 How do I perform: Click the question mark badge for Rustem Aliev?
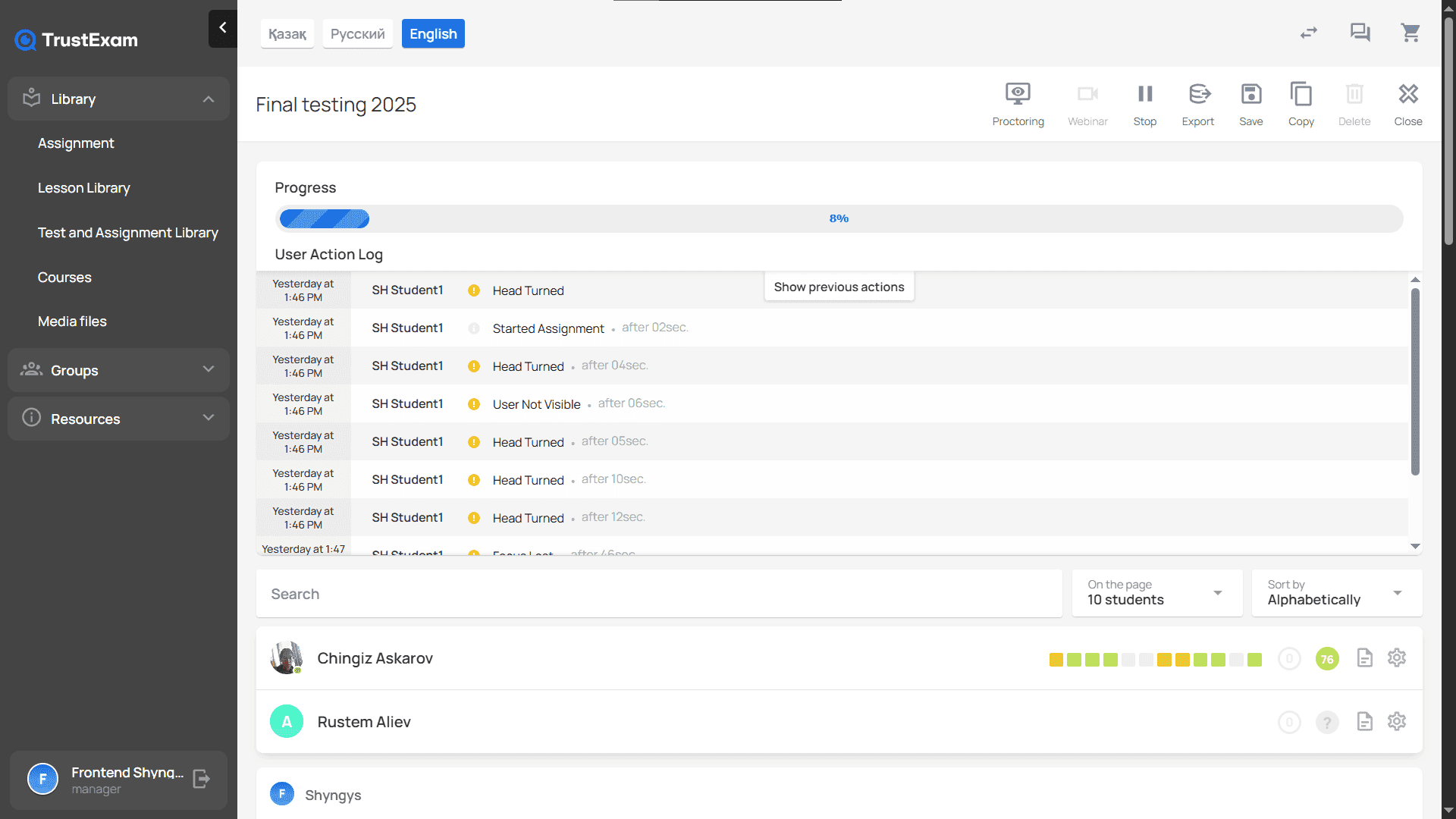pos(1327,723)
